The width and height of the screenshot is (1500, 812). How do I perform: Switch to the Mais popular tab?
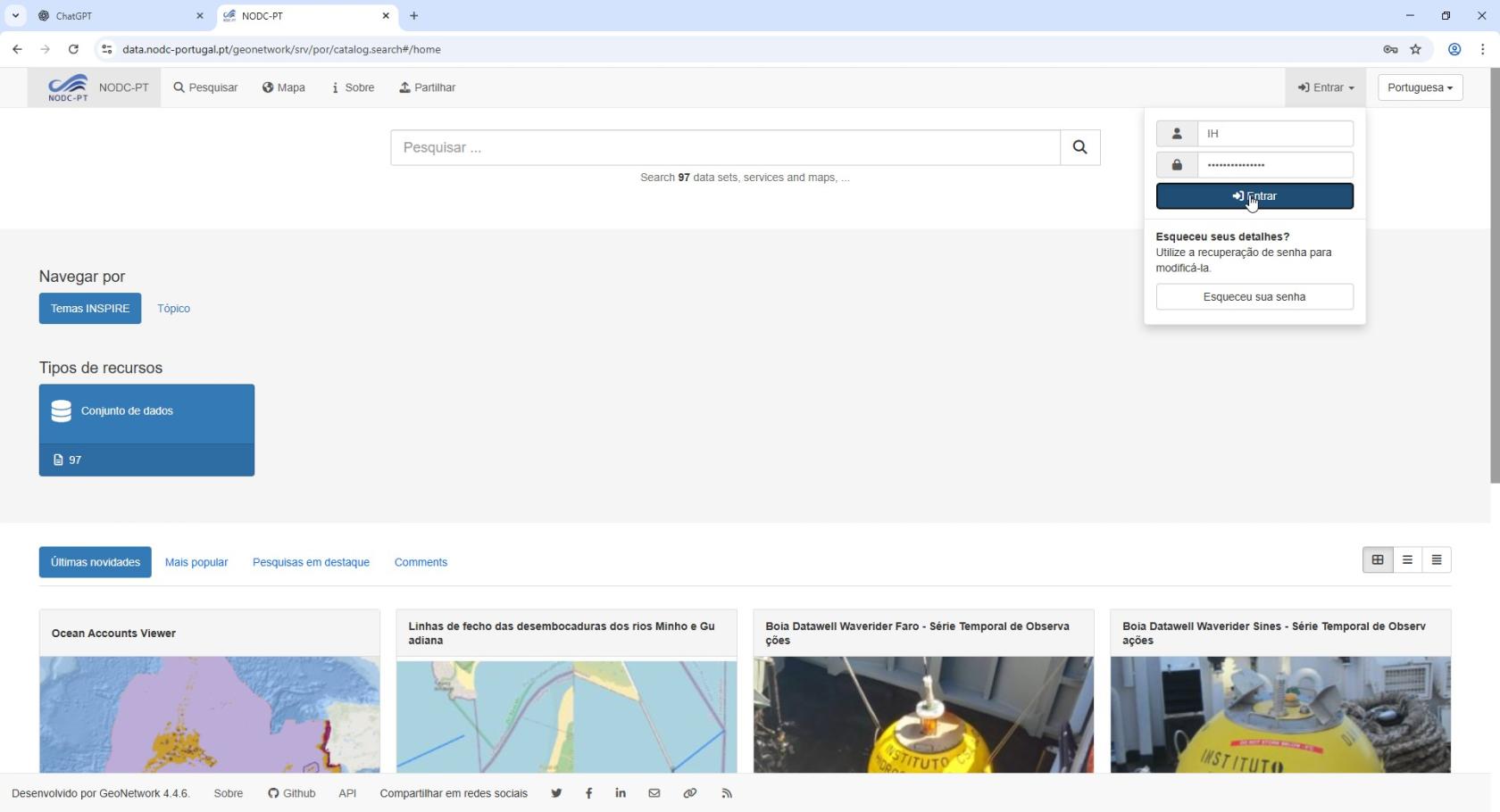click(x=196, y=562)
